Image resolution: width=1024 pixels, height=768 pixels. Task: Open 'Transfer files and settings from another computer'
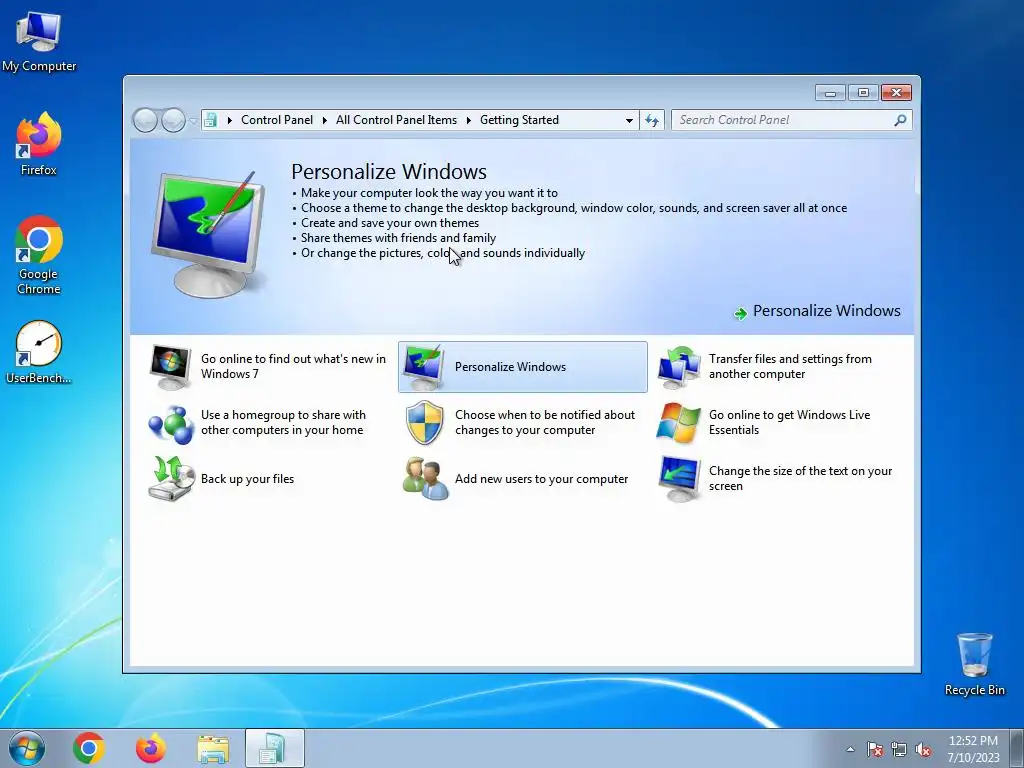coord(790,366)
